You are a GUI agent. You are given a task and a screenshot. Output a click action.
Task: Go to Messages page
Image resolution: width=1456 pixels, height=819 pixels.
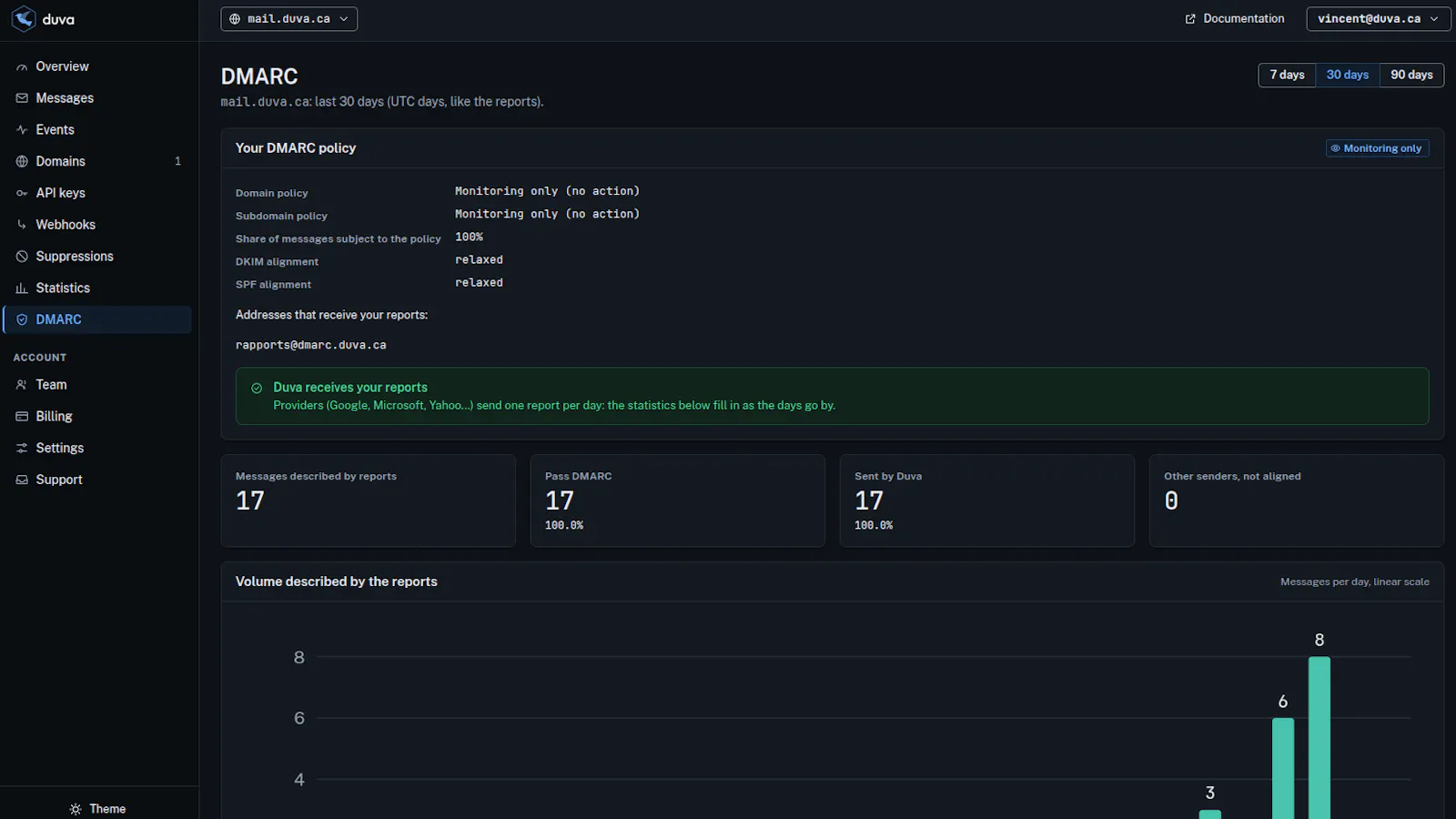pyautogui.click(x=97, y=98)
